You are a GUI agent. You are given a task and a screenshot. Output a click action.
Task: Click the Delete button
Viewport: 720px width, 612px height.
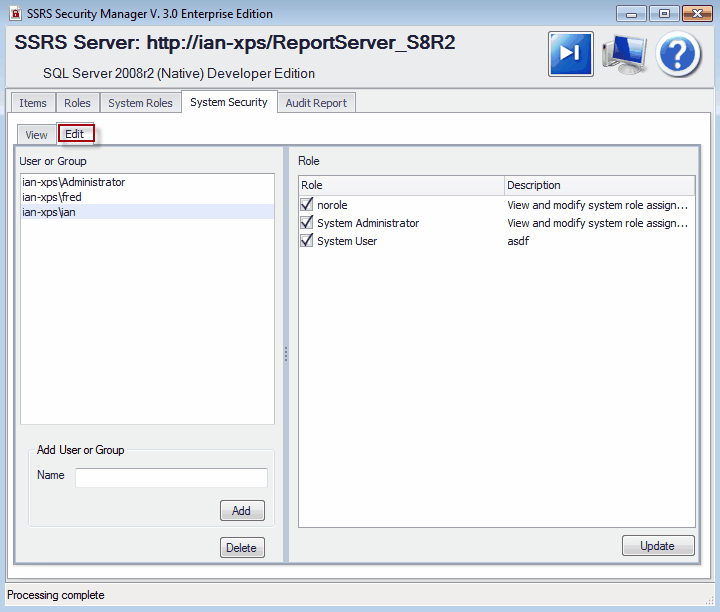pos(242,547)
